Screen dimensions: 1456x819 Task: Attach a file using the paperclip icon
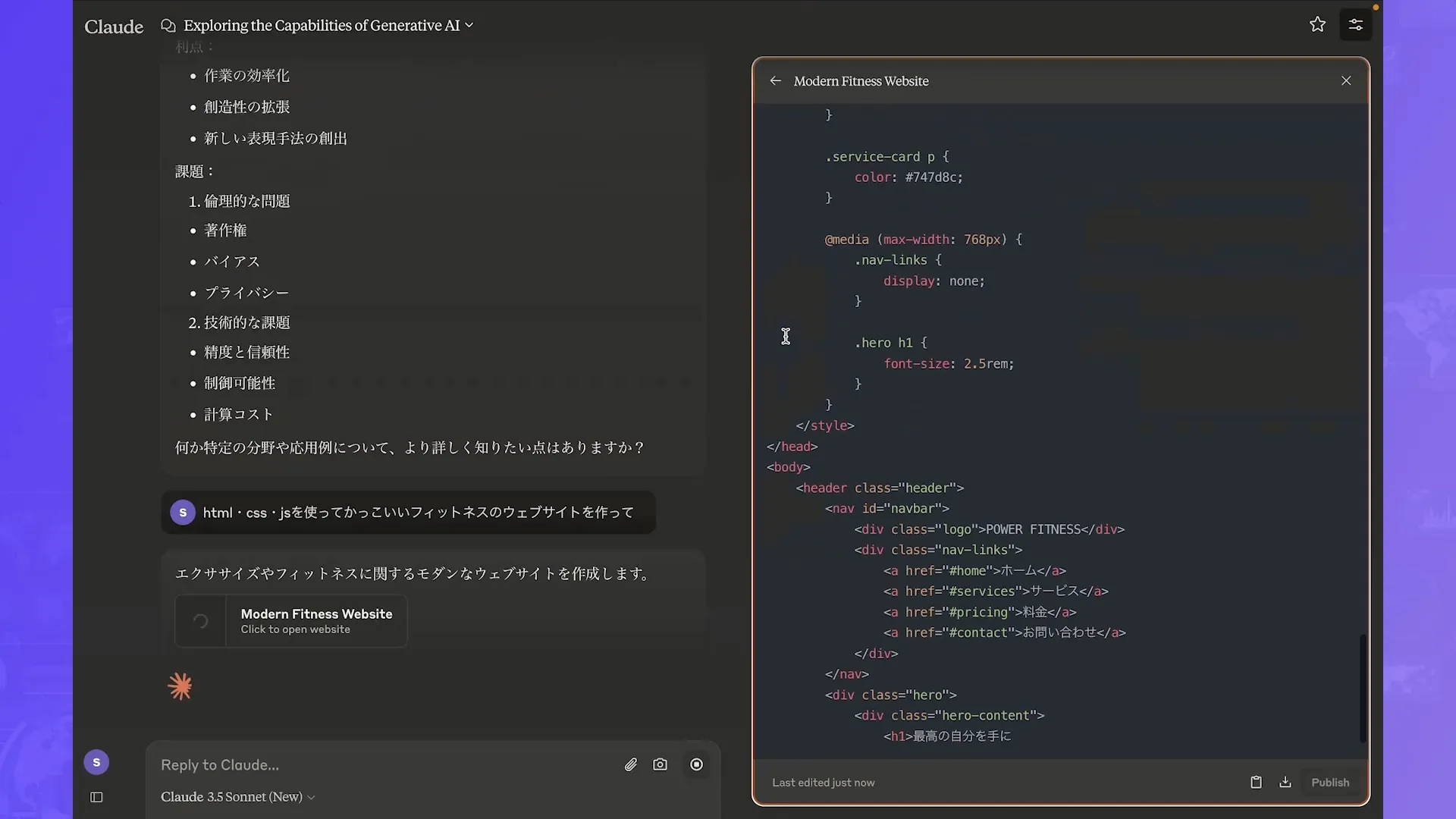[x=631, y=764]
